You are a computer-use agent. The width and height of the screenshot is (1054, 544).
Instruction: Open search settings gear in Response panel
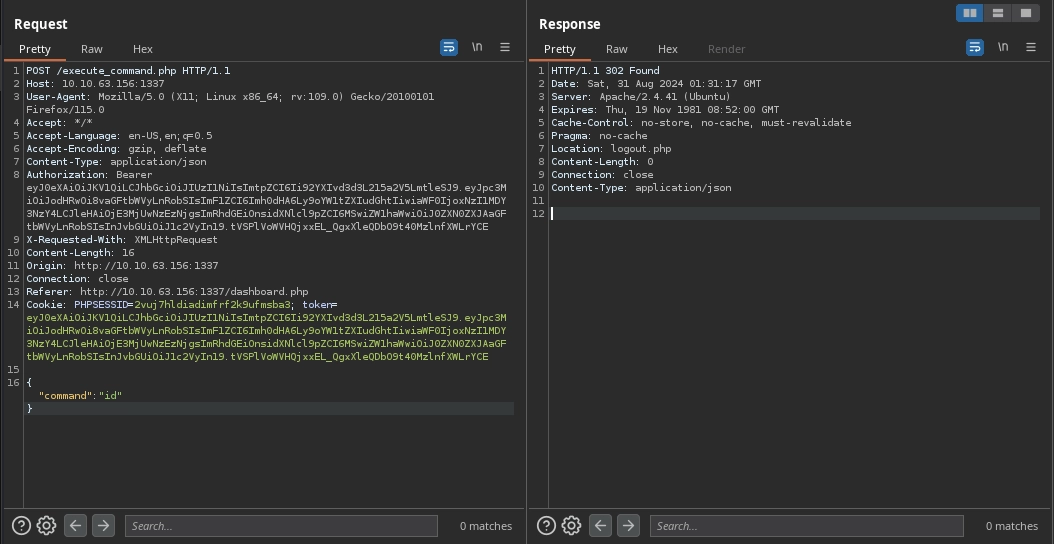[571, 525]
